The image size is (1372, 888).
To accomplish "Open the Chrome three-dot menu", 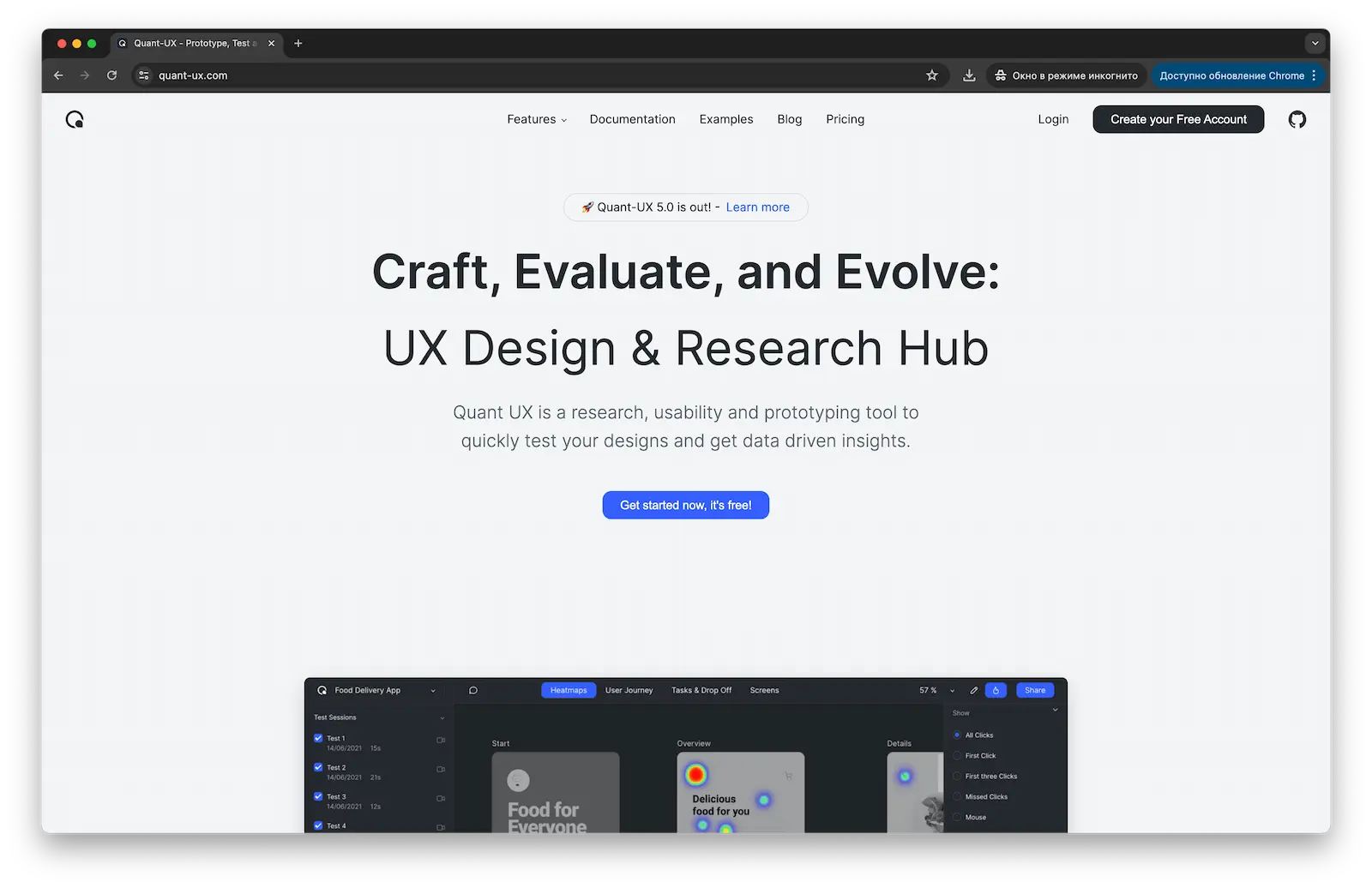I will (1314, 75).
